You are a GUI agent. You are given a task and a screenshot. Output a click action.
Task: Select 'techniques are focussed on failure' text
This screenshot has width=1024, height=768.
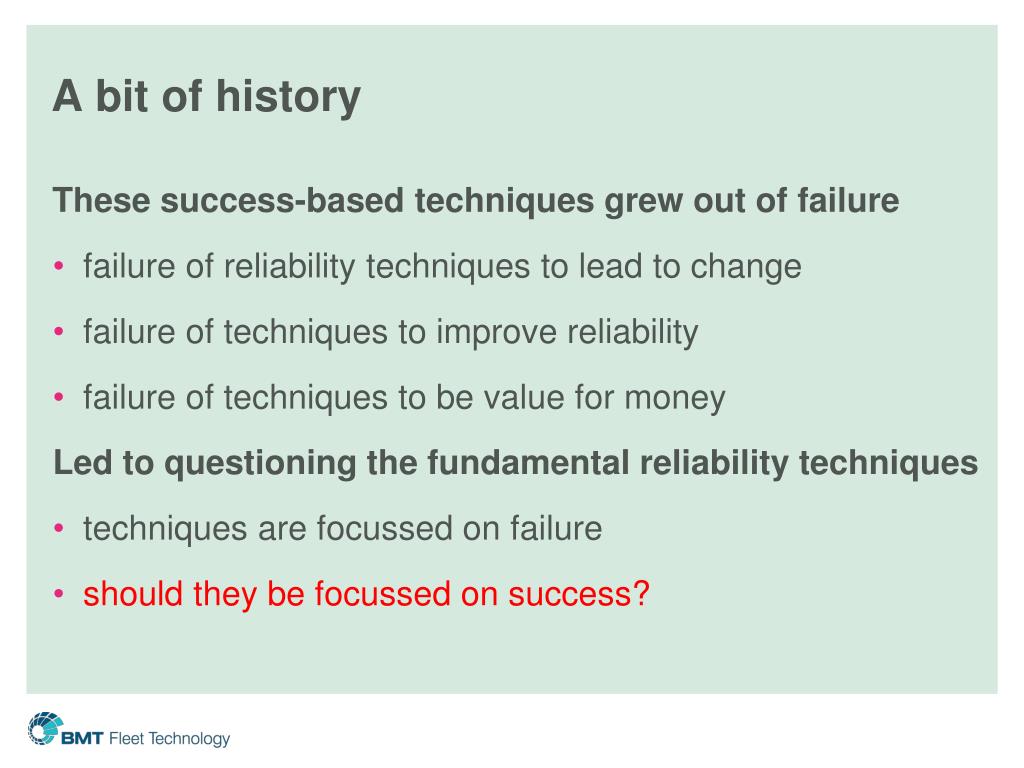click(x=342, y=528)
